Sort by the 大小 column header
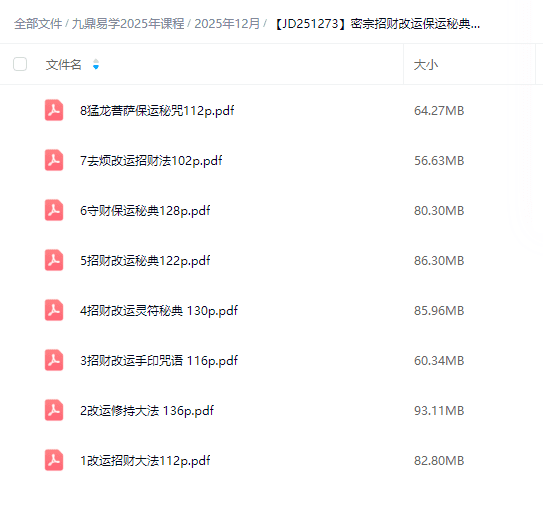Viewport: 543px width, 506px height. 426,65
